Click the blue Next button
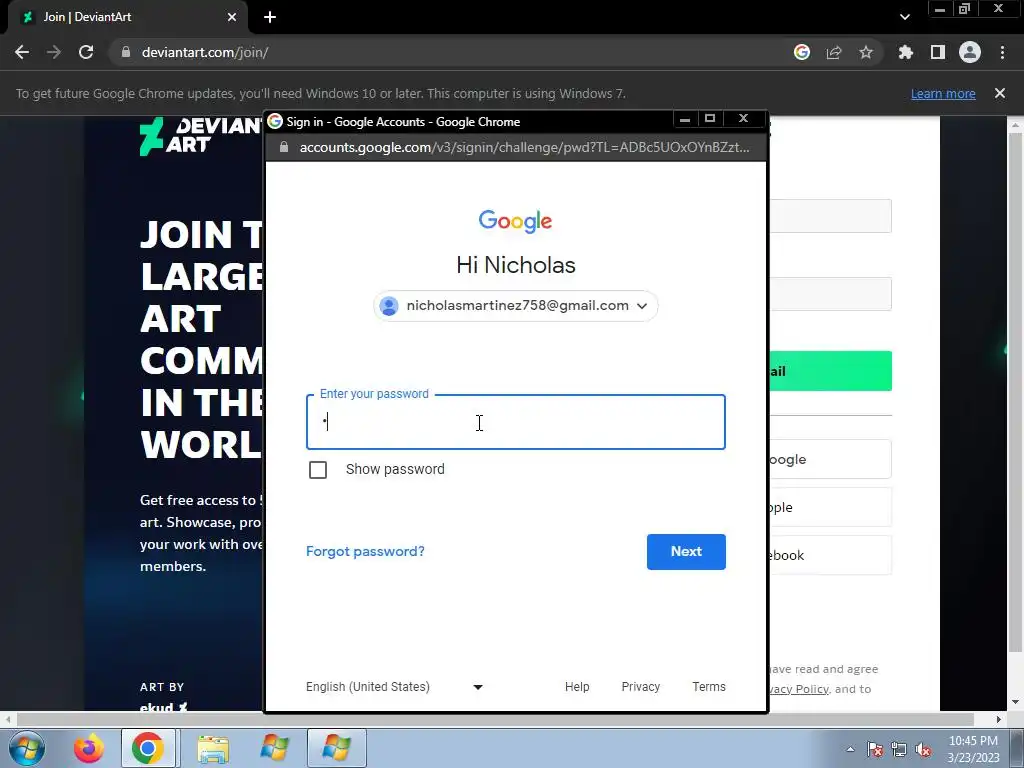 [x=686, y=552]
